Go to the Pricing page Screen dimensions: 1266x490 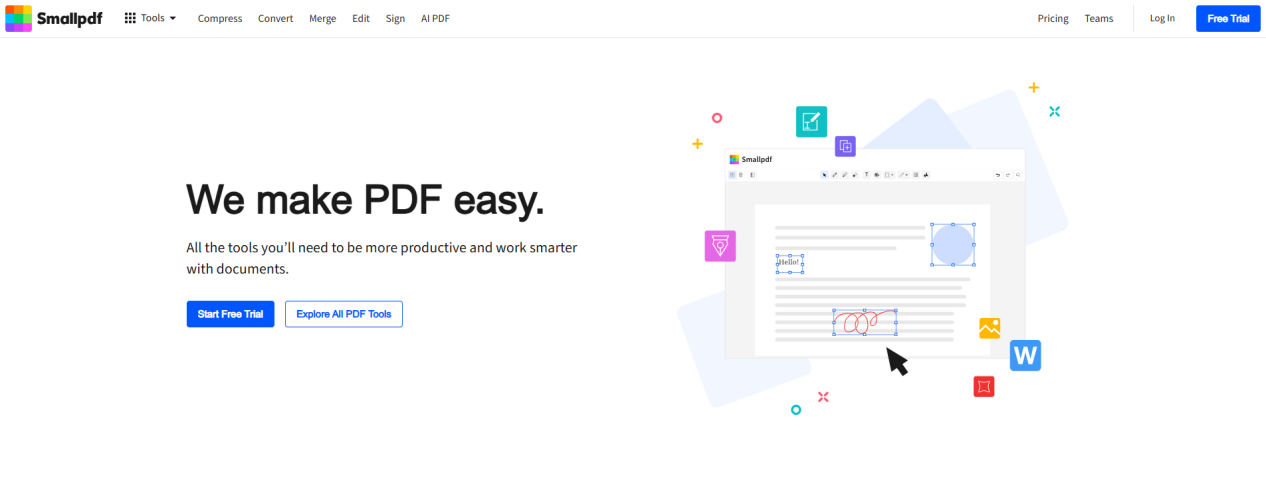1053,18
